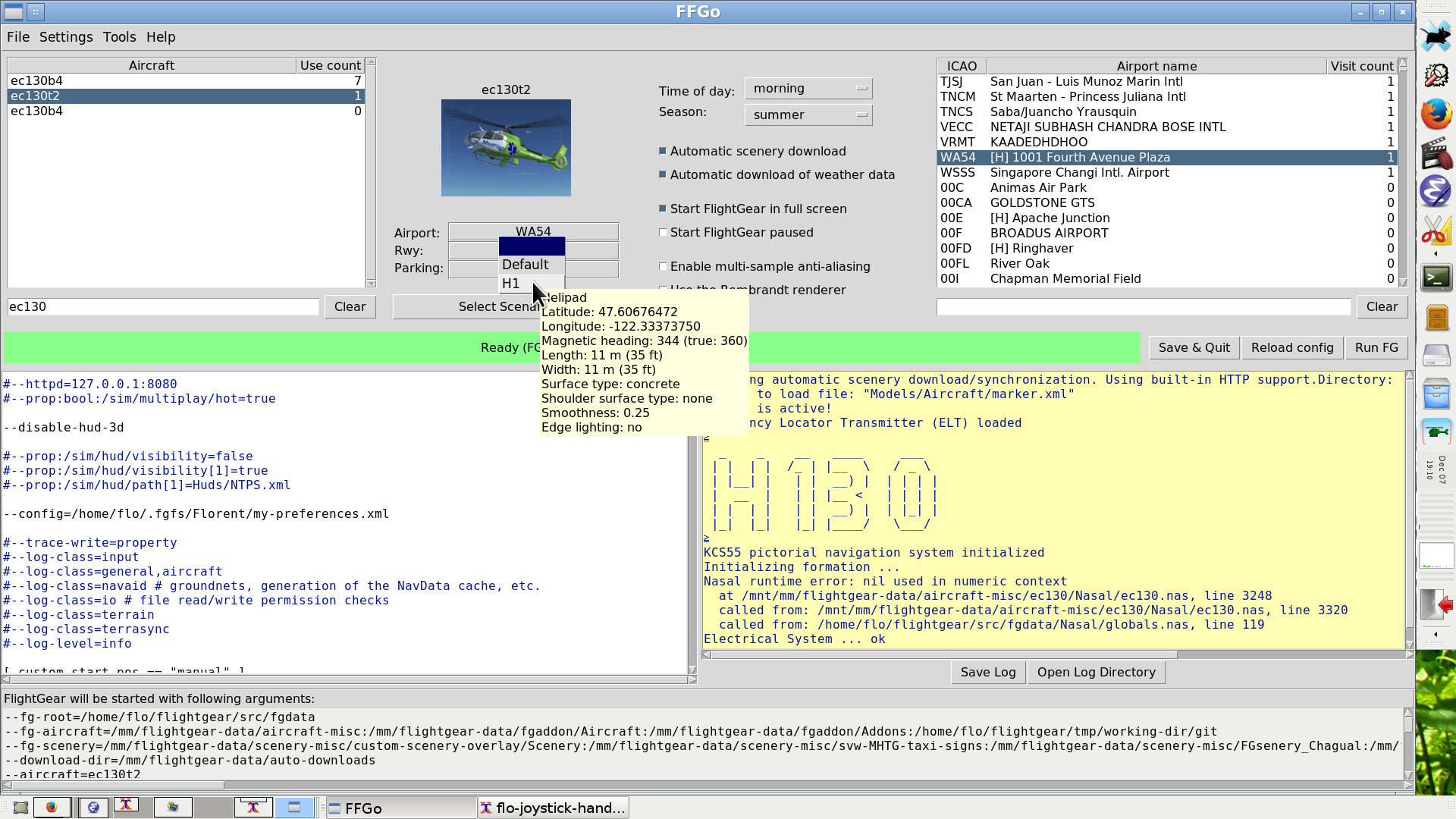Click the Select Scenarios button

click(x=466, y=307)
